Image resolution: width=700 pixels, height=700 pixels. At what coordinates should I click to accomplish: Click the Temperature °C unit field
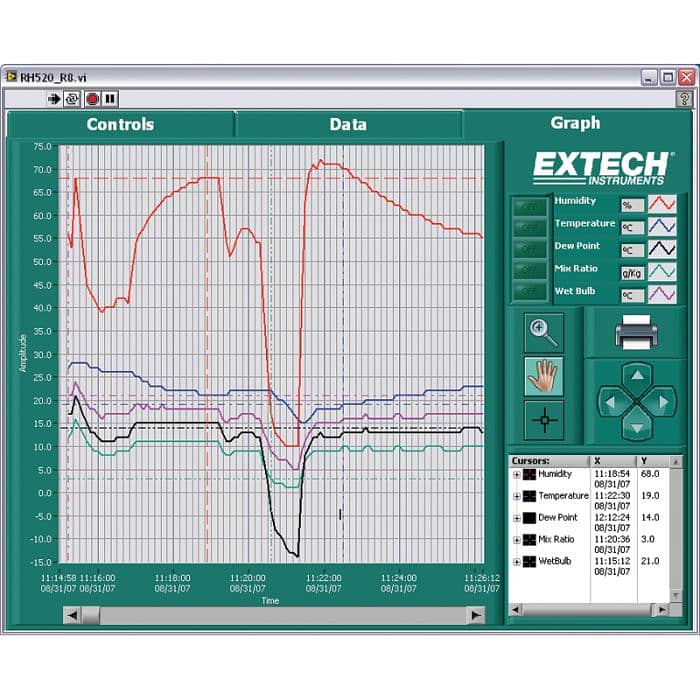click(x=633, y=228)
